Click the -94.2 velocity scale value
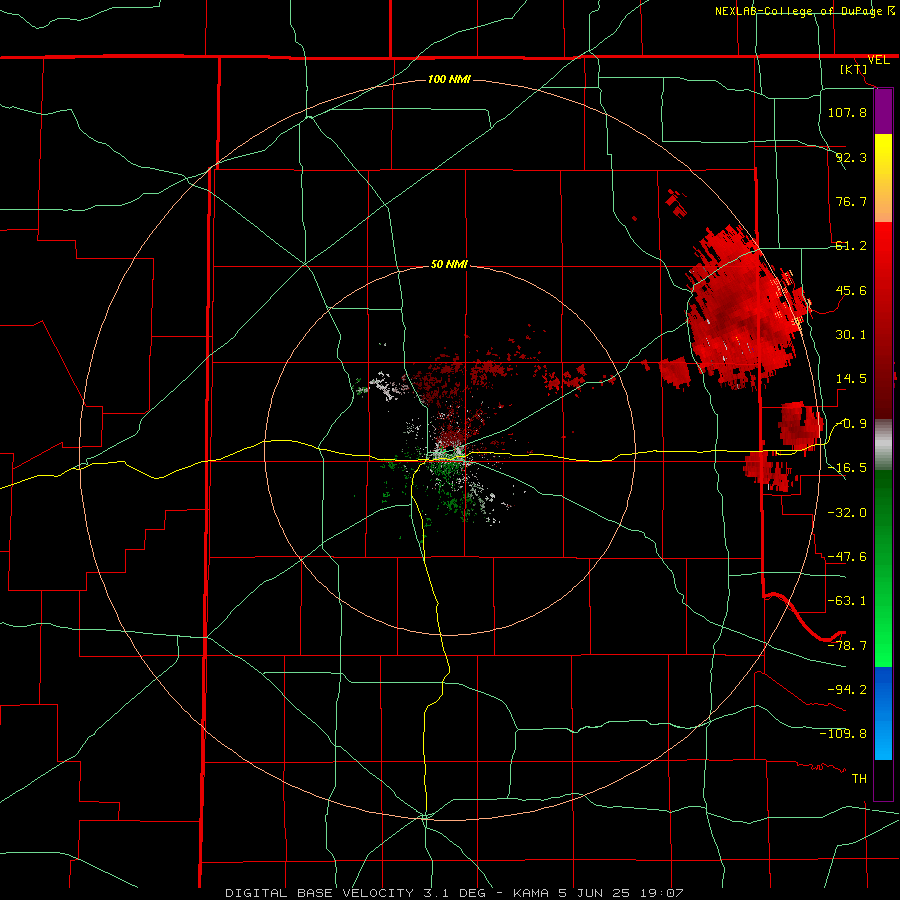Screen dimensions: 900x900 click(847, 690)
